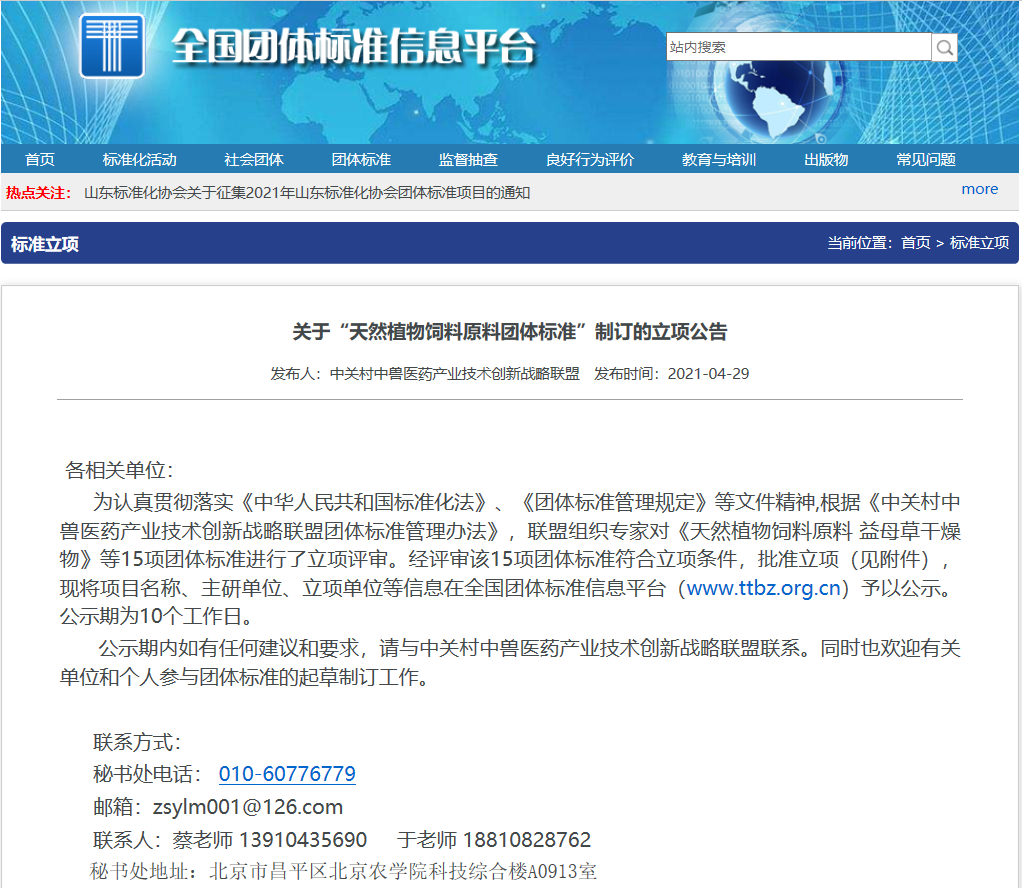
Task: Click the publish date 2021-04-29
Action: [708, 374]
